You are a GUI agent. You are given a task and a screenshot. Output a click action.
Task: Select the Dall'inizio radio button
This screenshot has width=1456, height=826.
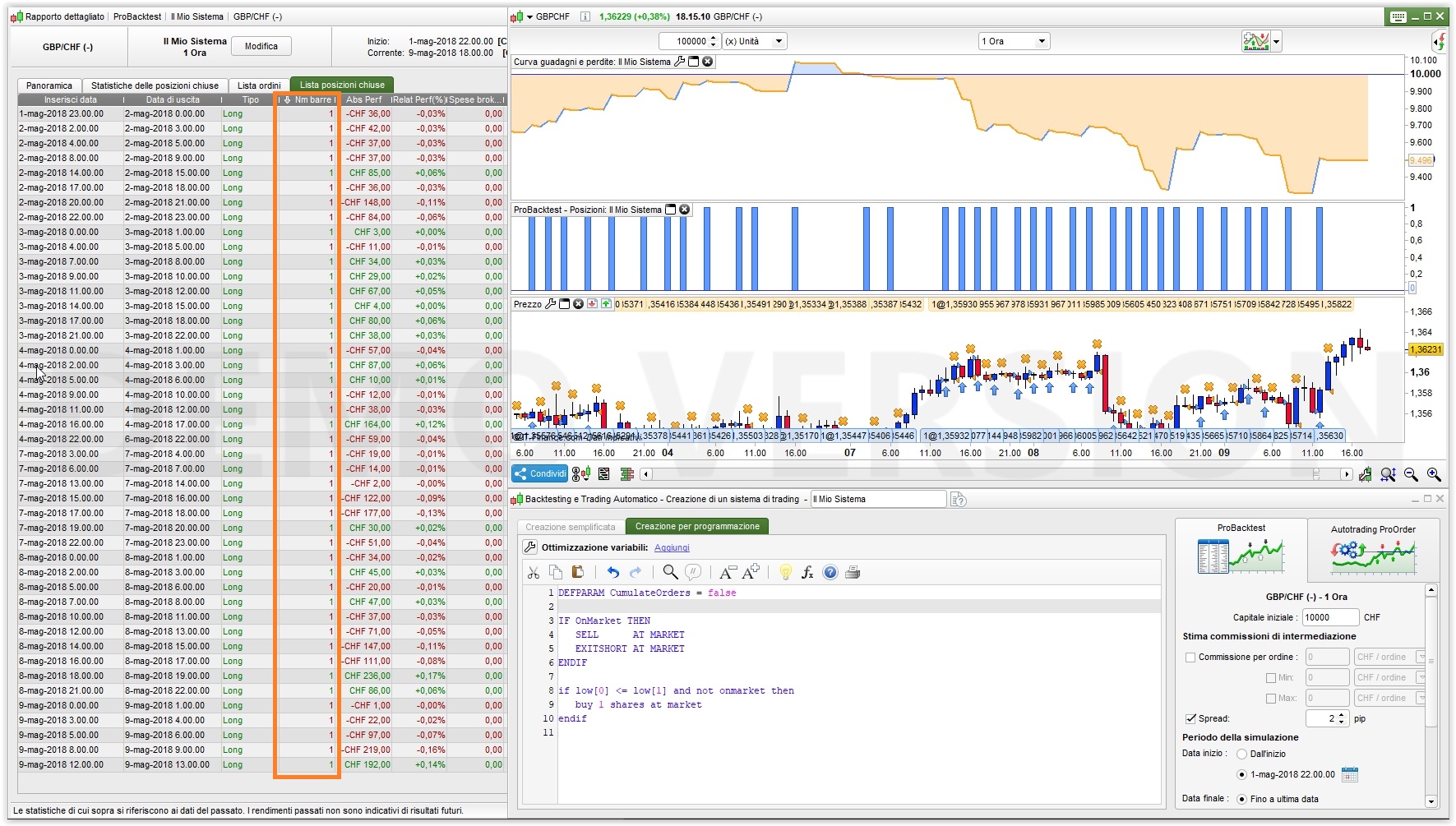(1241, 754)
